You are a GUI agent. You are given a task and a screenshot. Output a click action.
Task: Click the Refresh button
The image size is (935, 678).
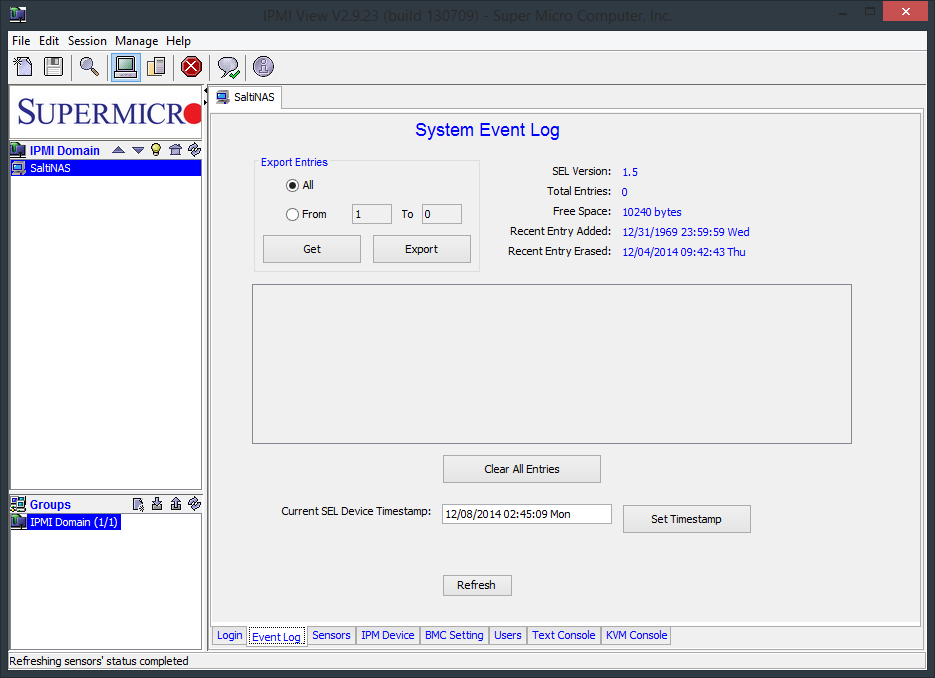click(x=477, y=586)
